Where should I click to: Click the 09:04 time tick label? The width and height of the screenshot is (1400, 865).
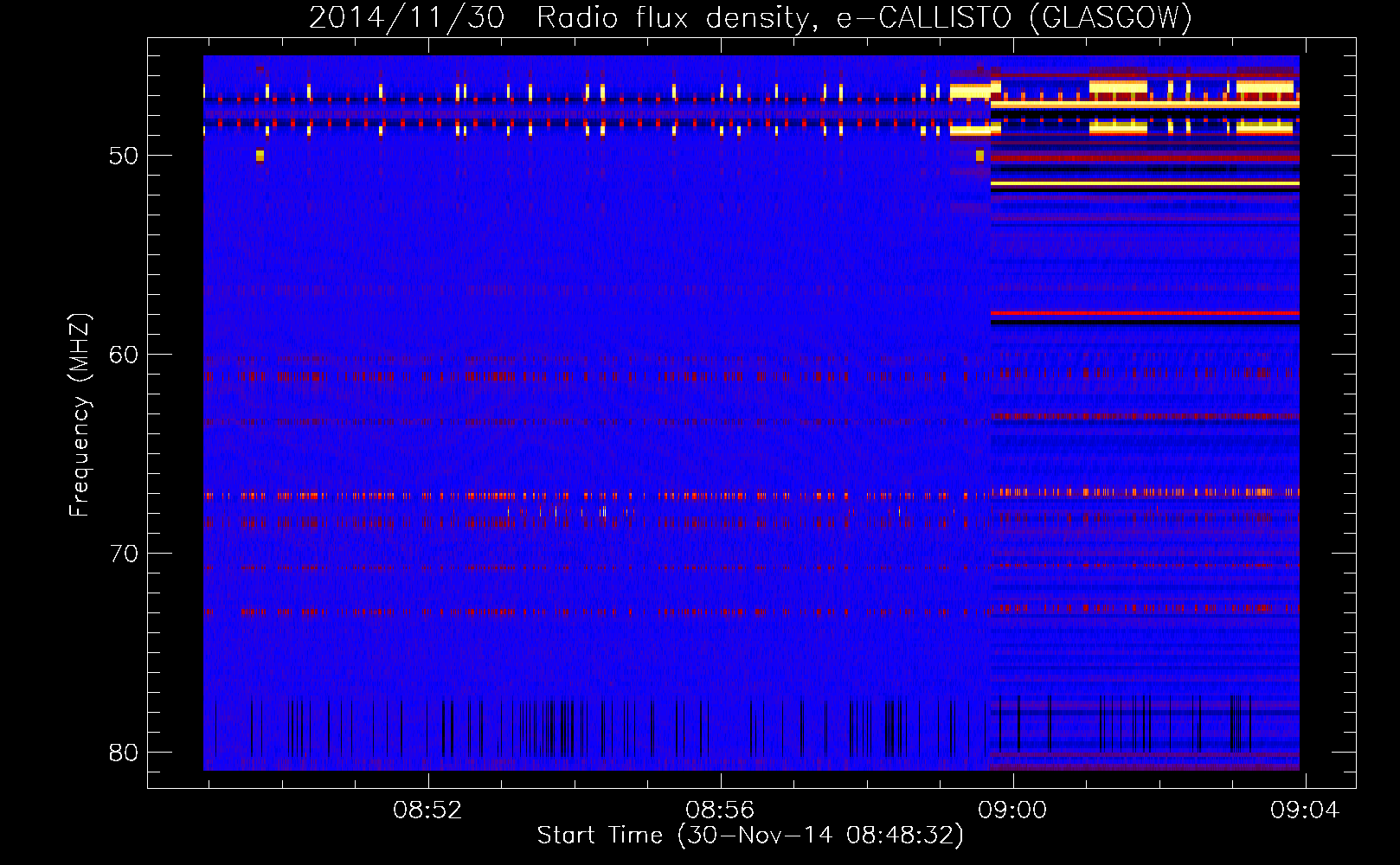[1305, 811]
